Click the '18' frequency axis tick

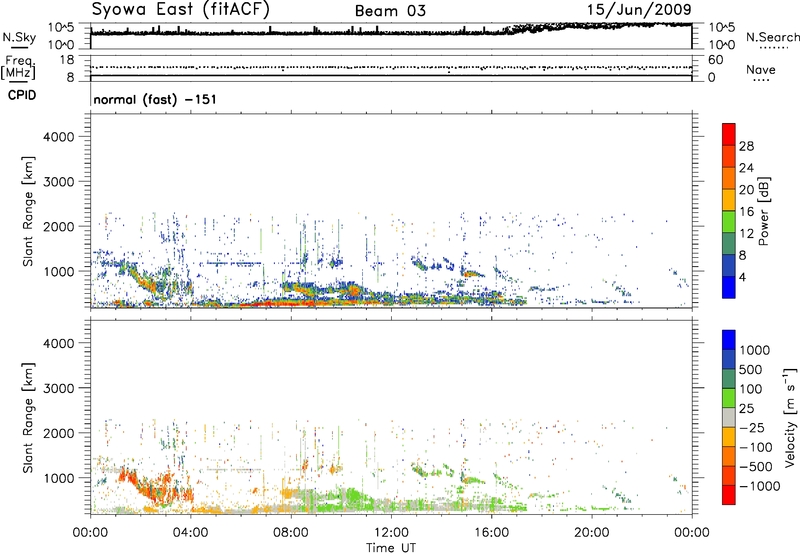point(67,60)
